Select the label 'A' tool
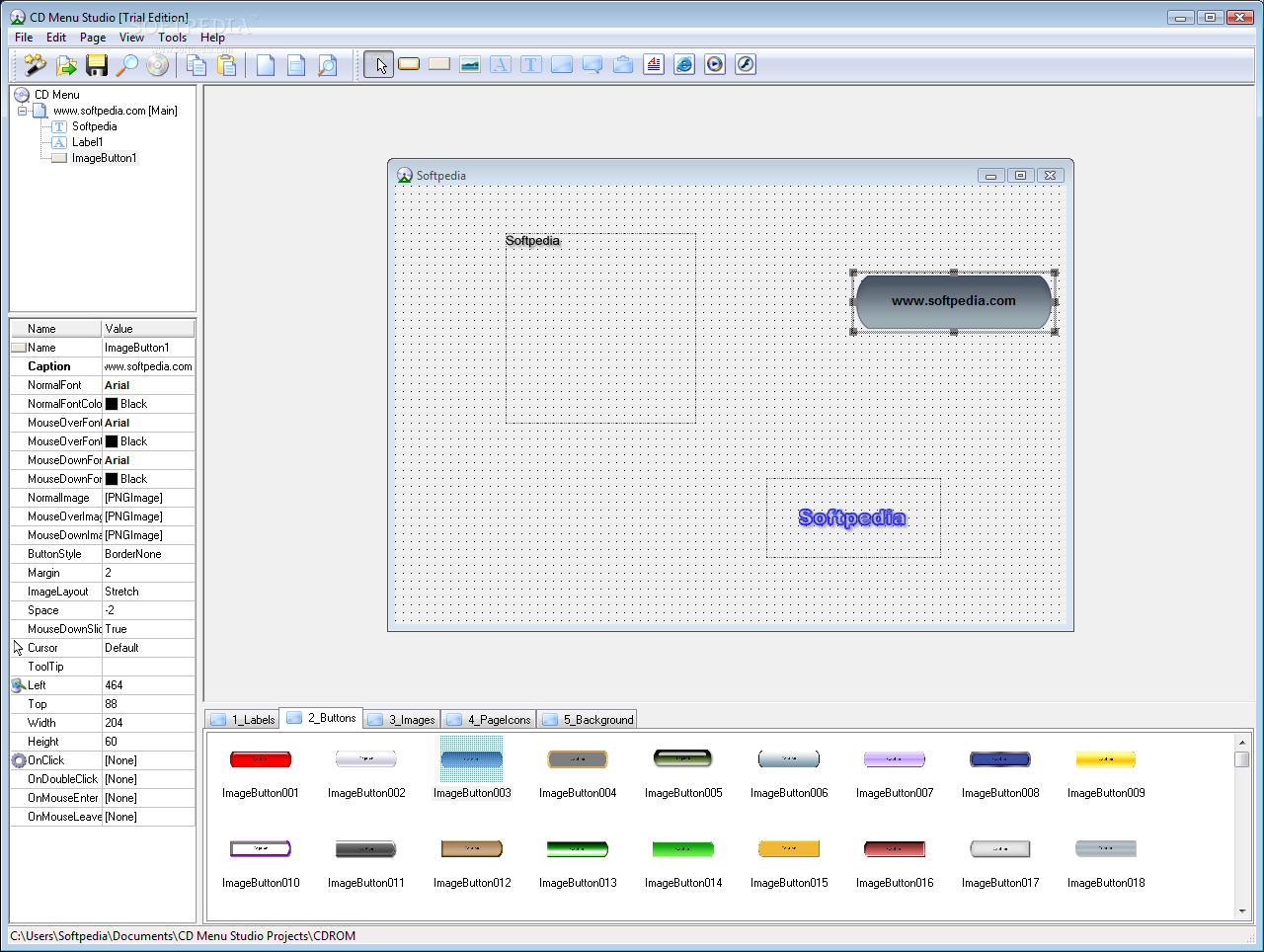1264x952 pixels. (501, 64)
